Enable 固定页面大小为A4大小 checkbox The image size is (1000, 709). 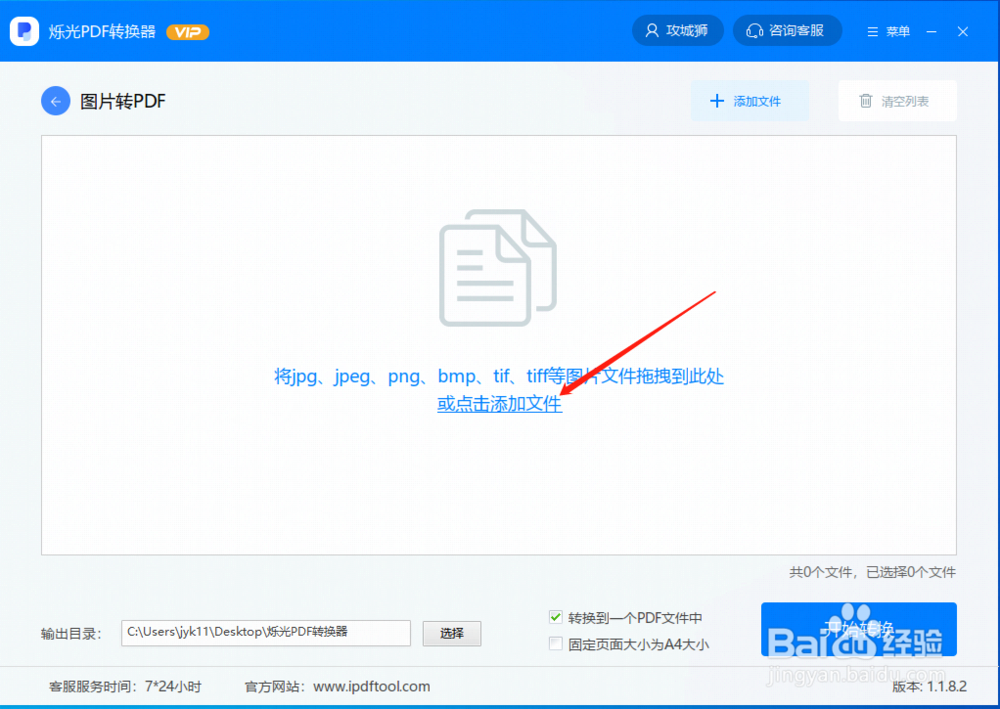(555, 644)
